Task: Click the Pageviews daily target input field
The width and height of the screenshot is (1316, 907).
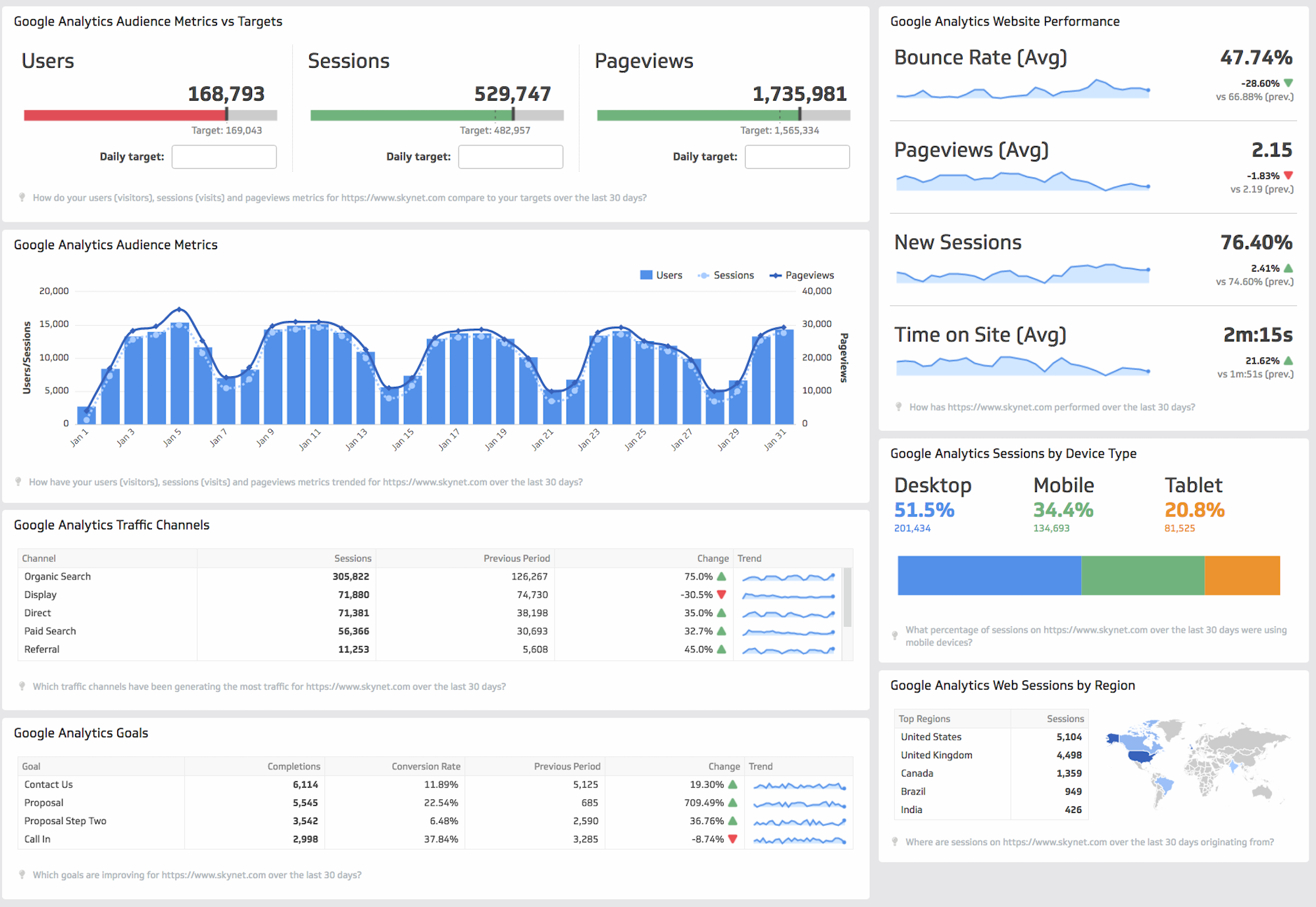Action: 797,157
